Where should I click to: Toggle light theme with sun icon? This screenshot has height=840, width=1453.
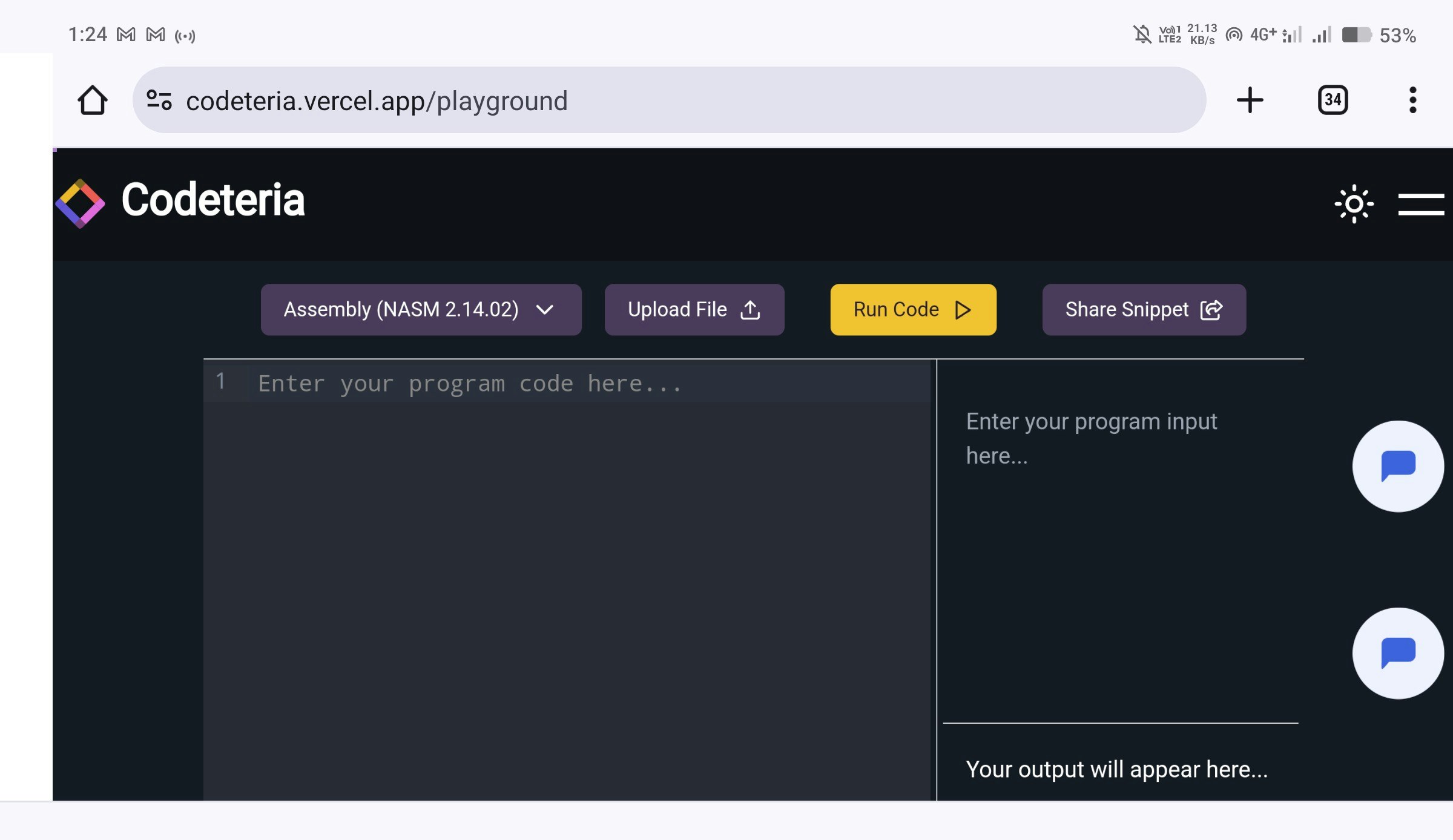[x=1354, y=204]
